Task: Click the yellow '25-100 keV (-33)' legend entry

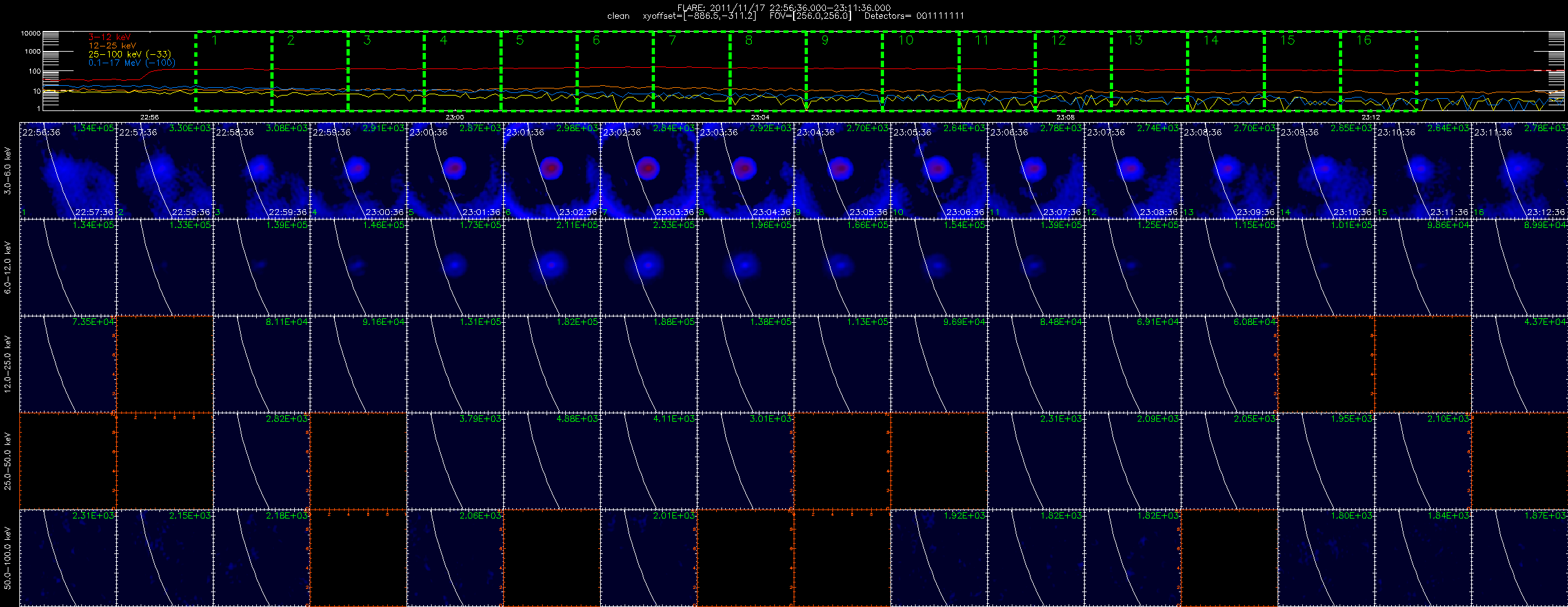Action: tap(130, 54)
